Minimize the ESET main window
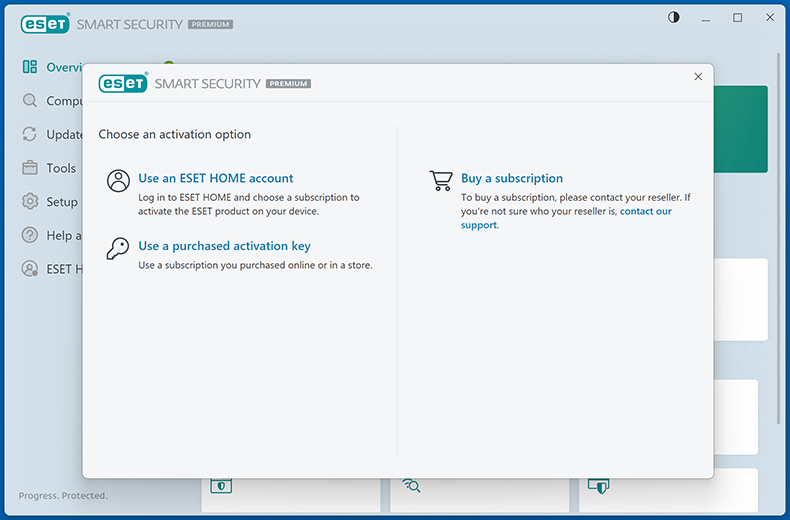The height and width of the screenshot is (520, 790). [x=706, y=18]
